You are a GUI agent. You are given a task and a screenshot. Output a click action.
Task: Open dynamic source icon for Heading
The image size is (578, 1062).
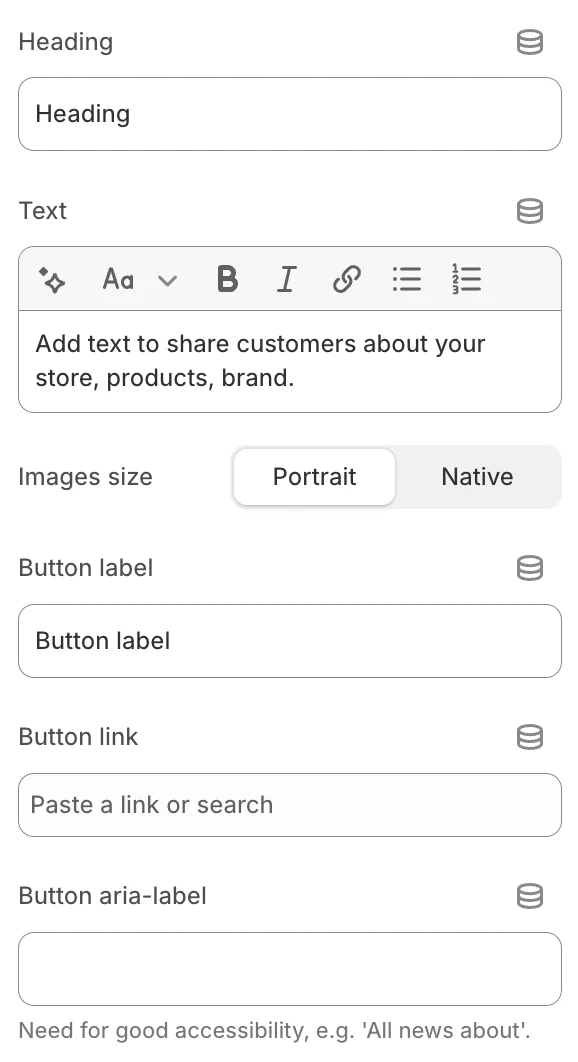529,42
